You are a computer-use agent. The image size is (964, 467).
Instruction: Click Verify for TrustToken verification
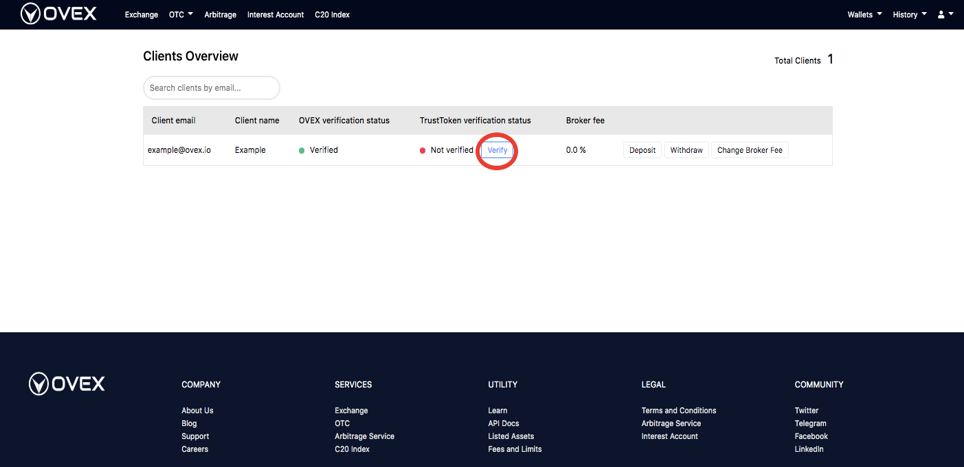point(497,150)
